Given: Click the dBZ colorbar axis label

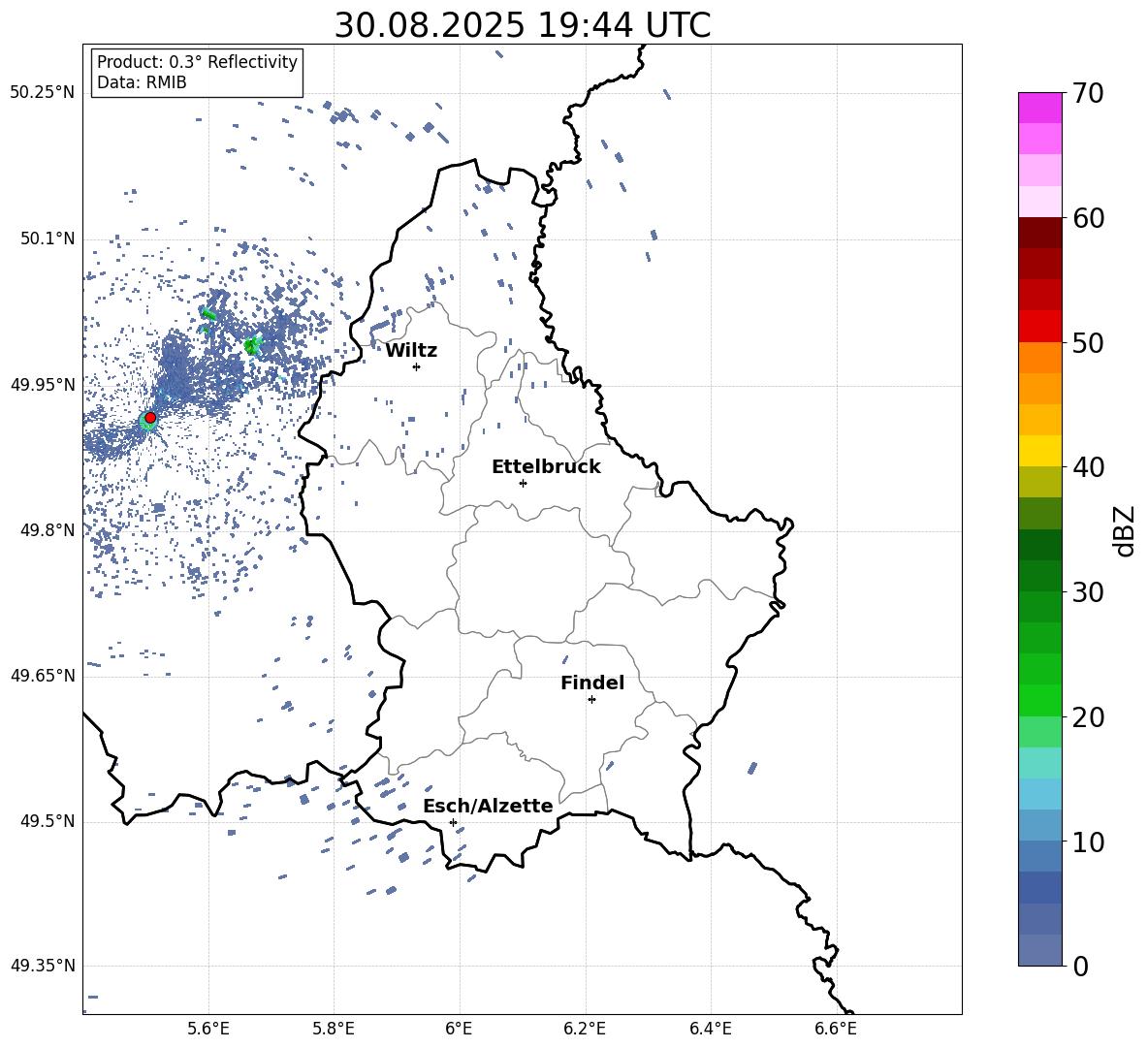Looking at the screenshot, I should 1125,530.
